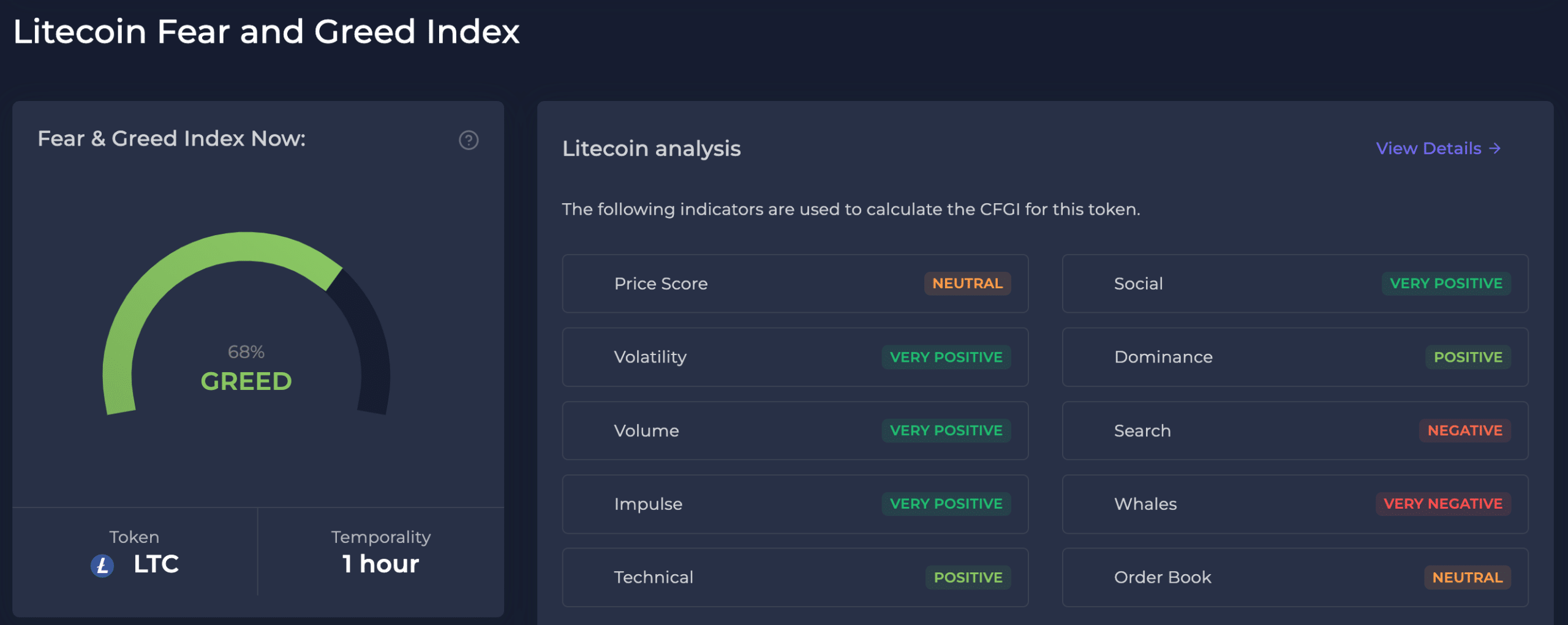Select the Impulse indicator row
The width and height of the screenshot is (1568, 625).
pyautogui.click(x=648, y=504)
